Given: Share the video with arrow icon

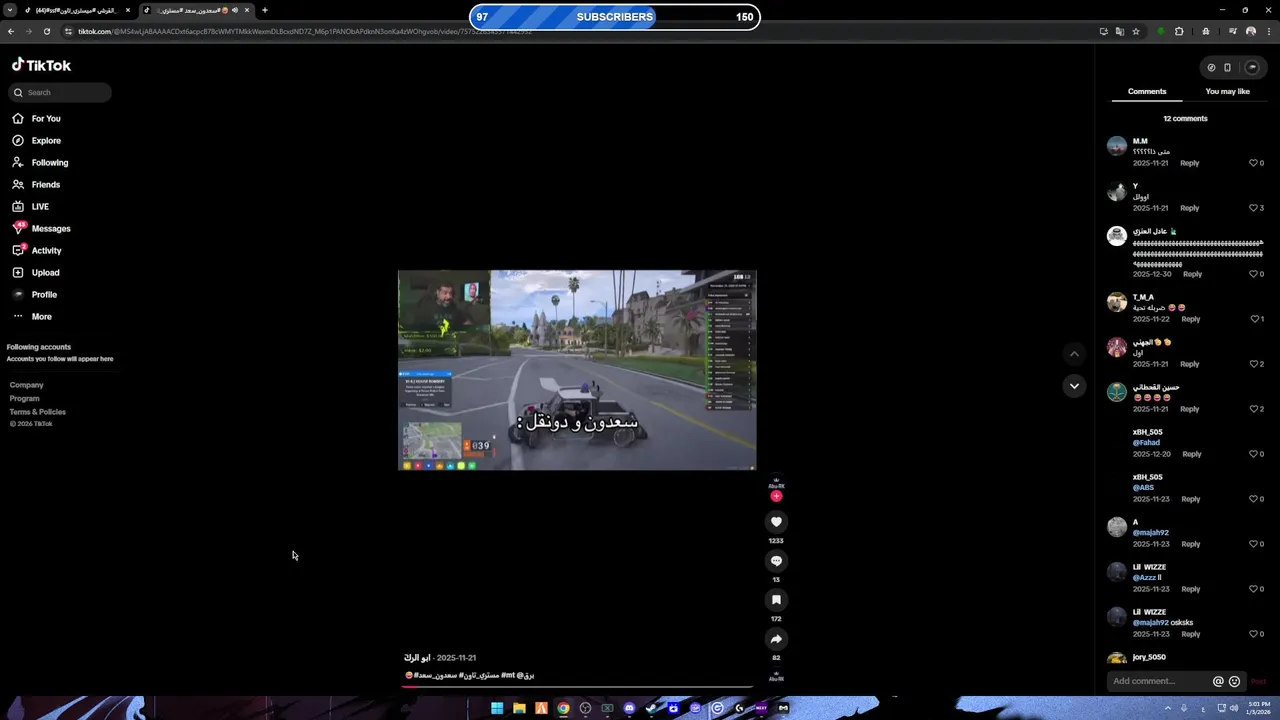Looking at the screenshot, I should tap(776, 639).
